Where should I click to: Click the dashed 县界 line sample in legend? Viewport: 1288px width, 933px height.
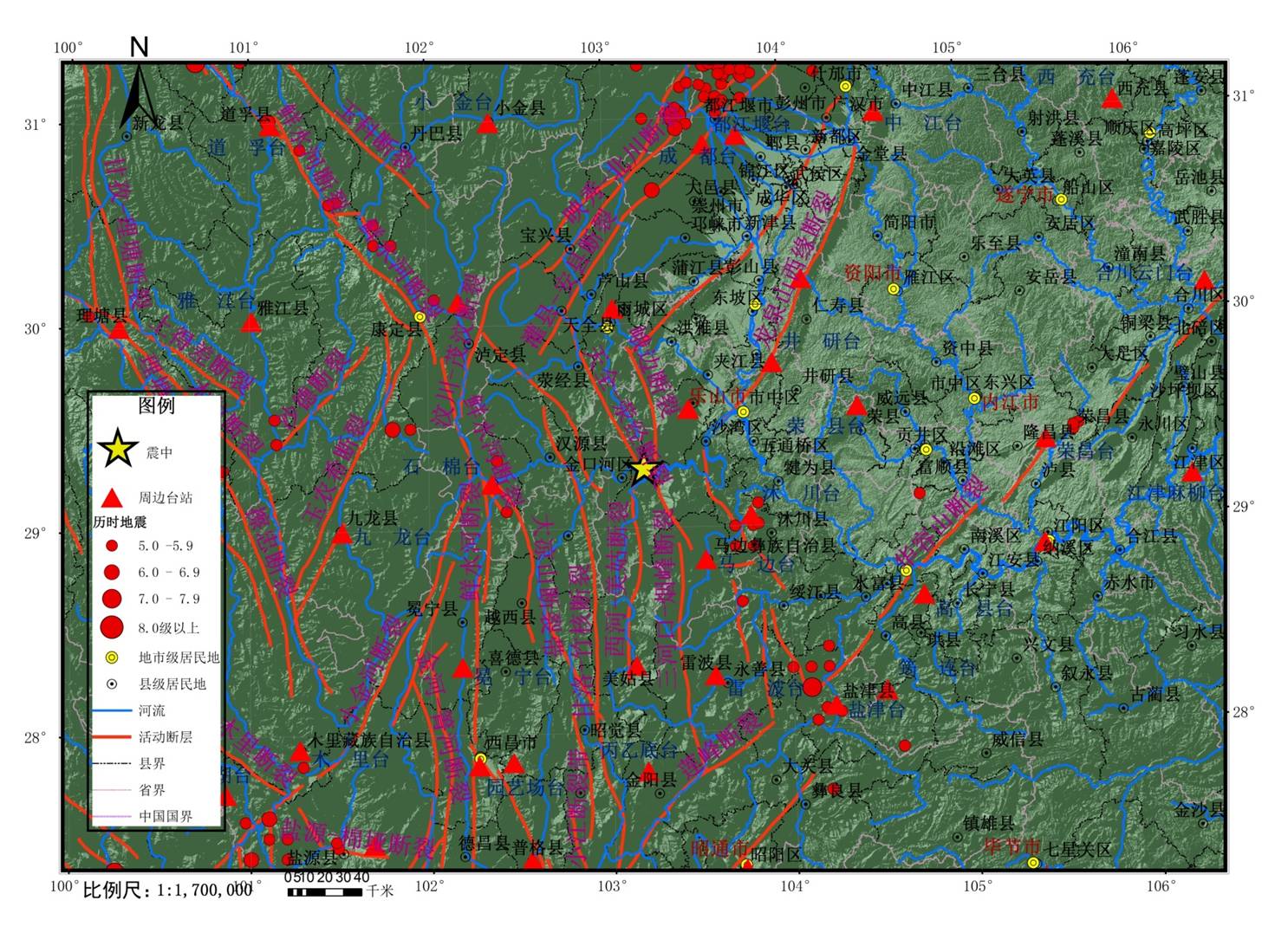coord(112,763)
